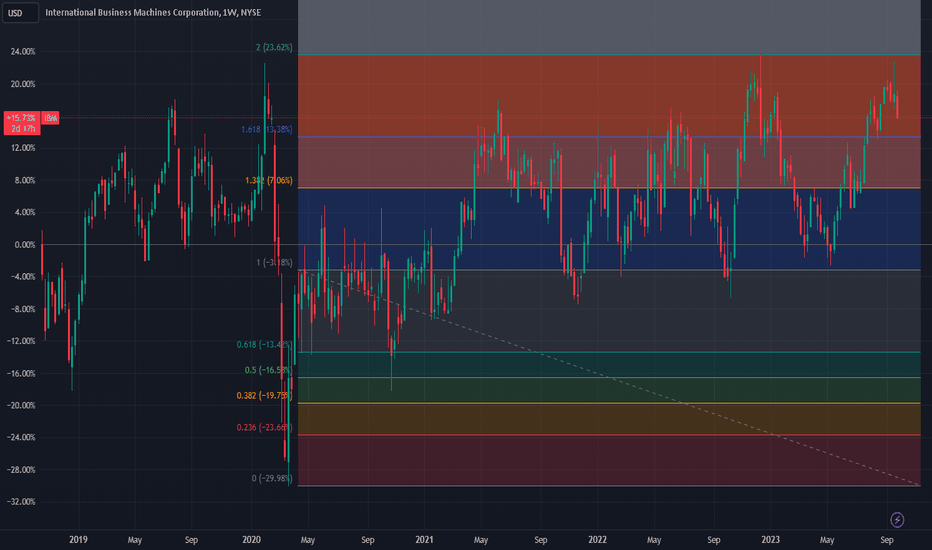Screen dimensions: 932x550
Task: Click the -12.00% price axis label
Action: pyautogui.click(x=21, y=341)
